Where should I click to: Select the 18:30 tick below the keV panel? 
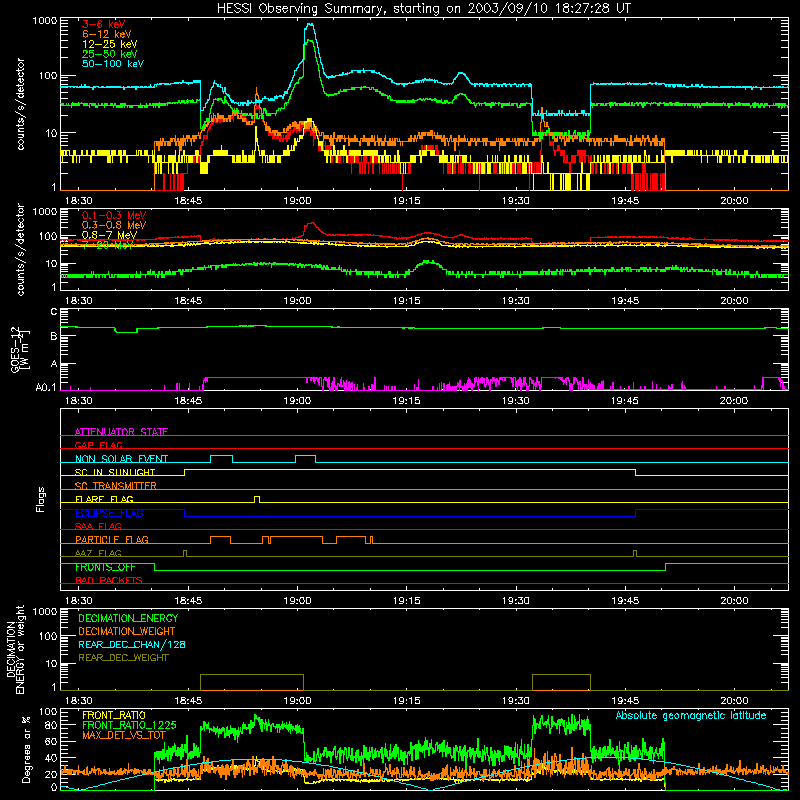79,201
